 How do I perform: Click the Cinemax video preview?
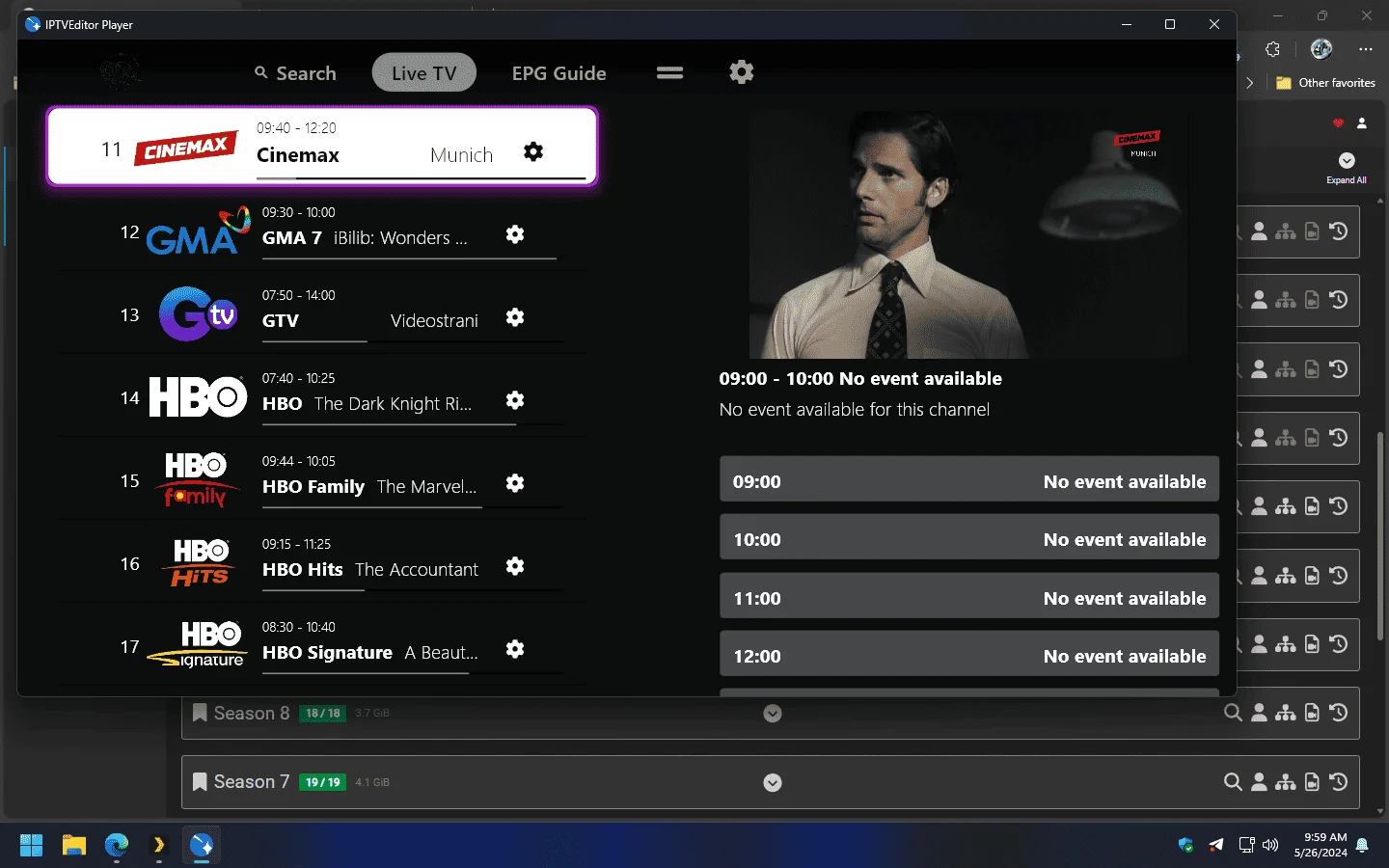click(x=968, y=234)
